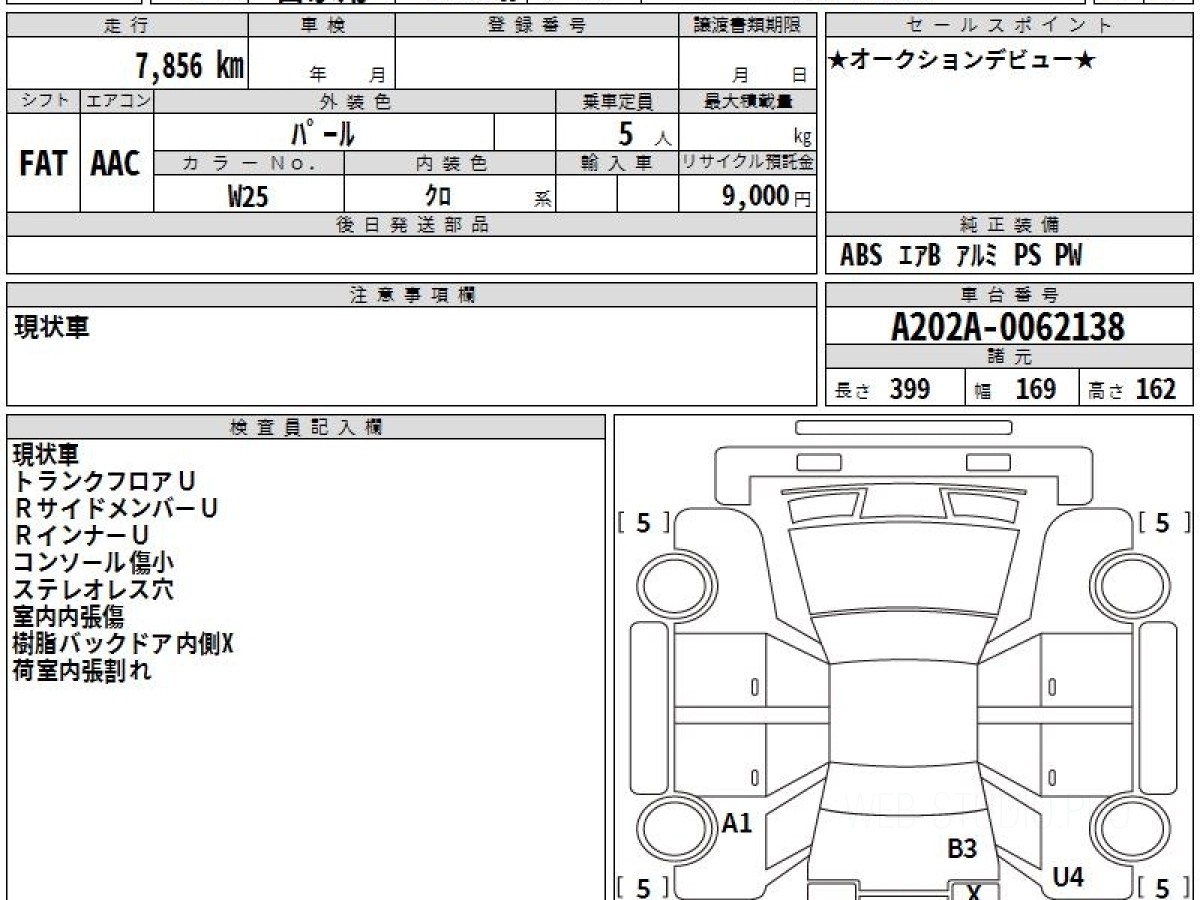Click the X marker box on car diagram
Viewport: 1200px width, 900px height.
coord(972,892)
